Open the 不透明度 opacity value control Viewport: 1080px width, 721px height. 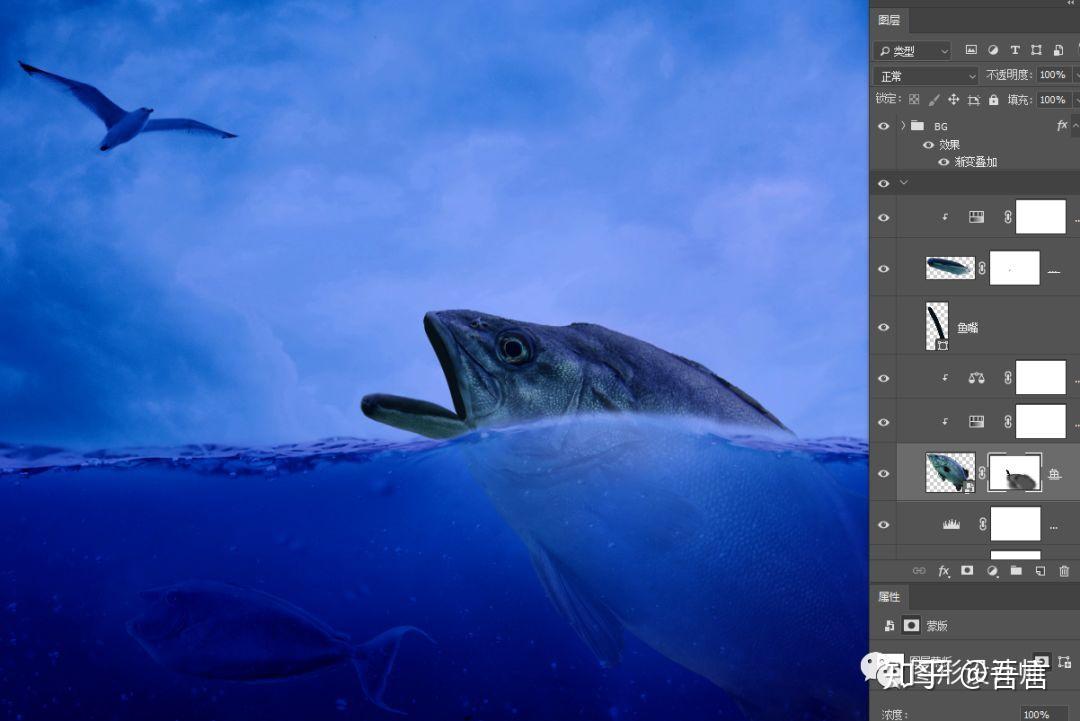tap(1051, 74)
